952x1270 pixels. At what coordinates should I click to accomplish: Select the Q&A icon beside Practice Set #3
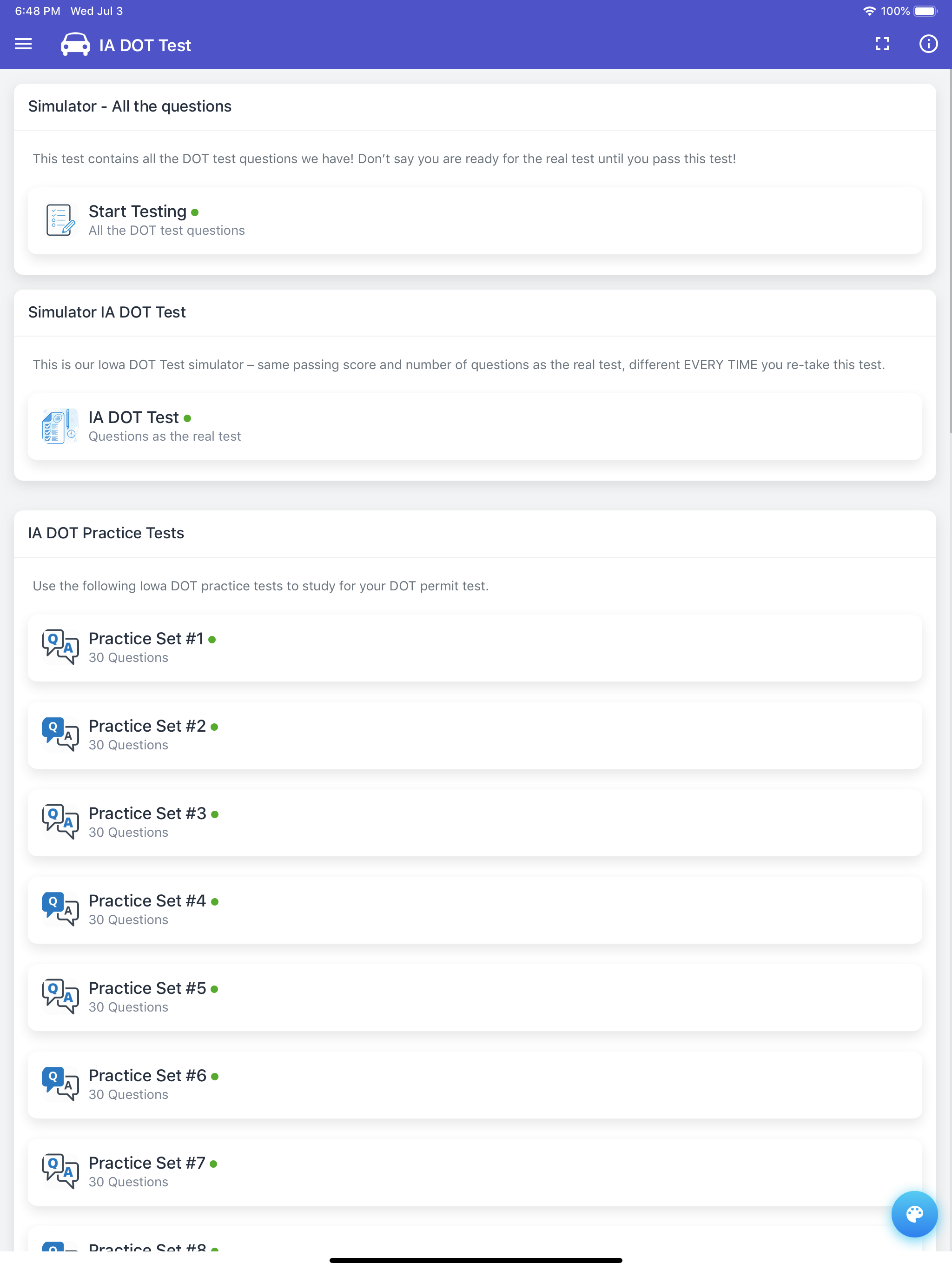(x=59, y=822)
